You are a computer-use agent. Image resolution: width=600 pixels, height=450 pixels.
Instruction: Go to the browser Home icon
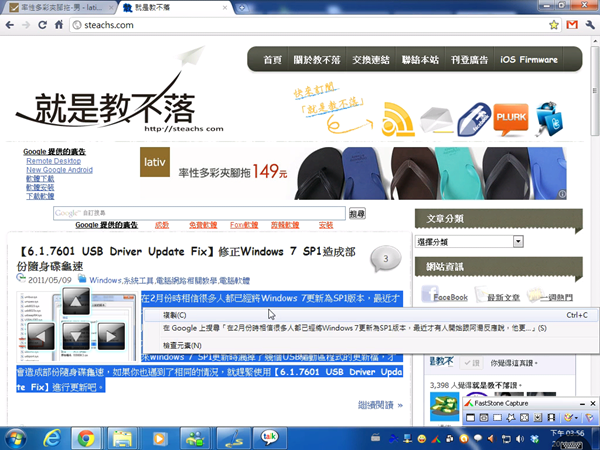(x=59, y=25)
